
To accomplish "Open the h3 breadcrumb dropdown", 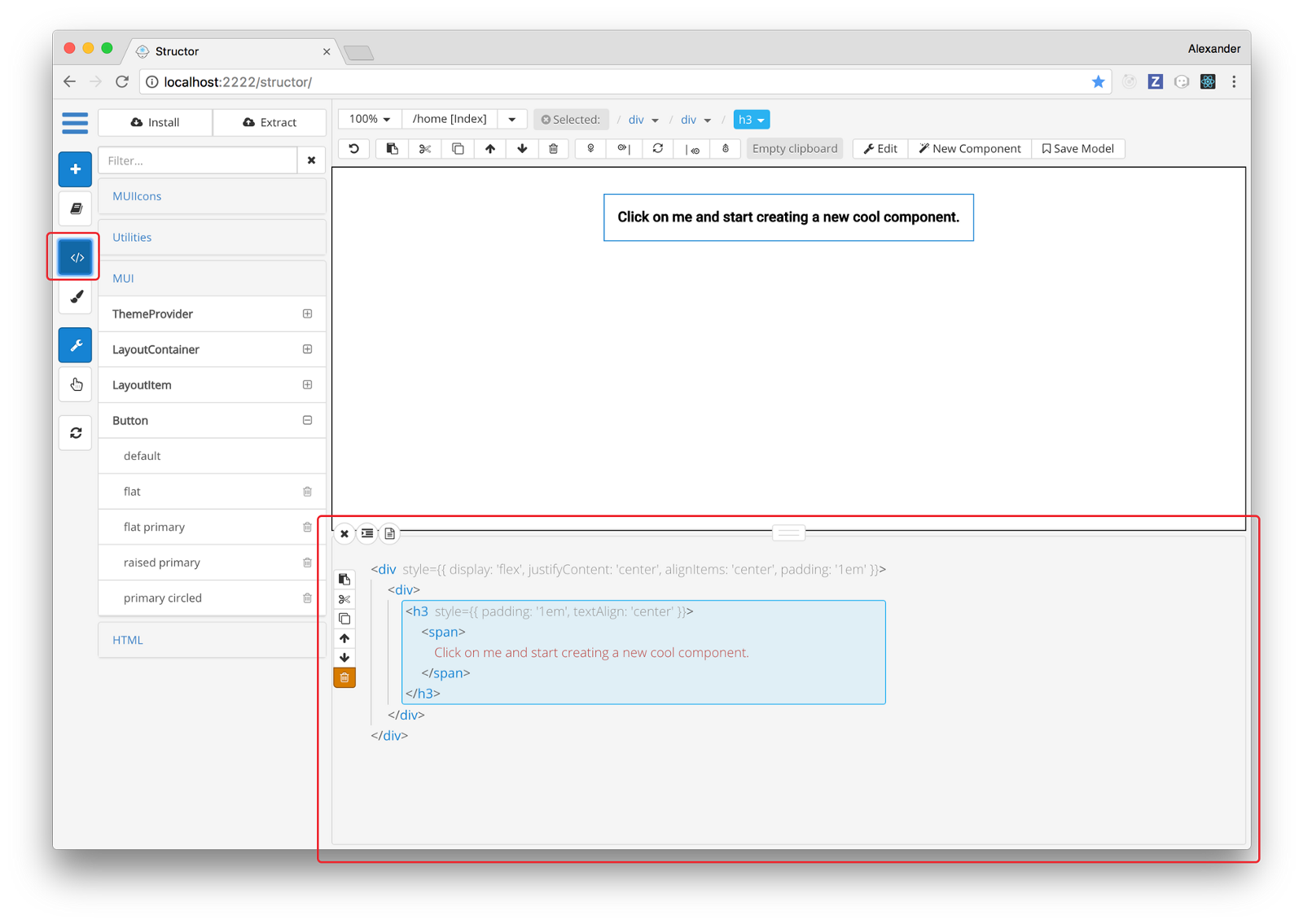I will [x=751, y=120].
